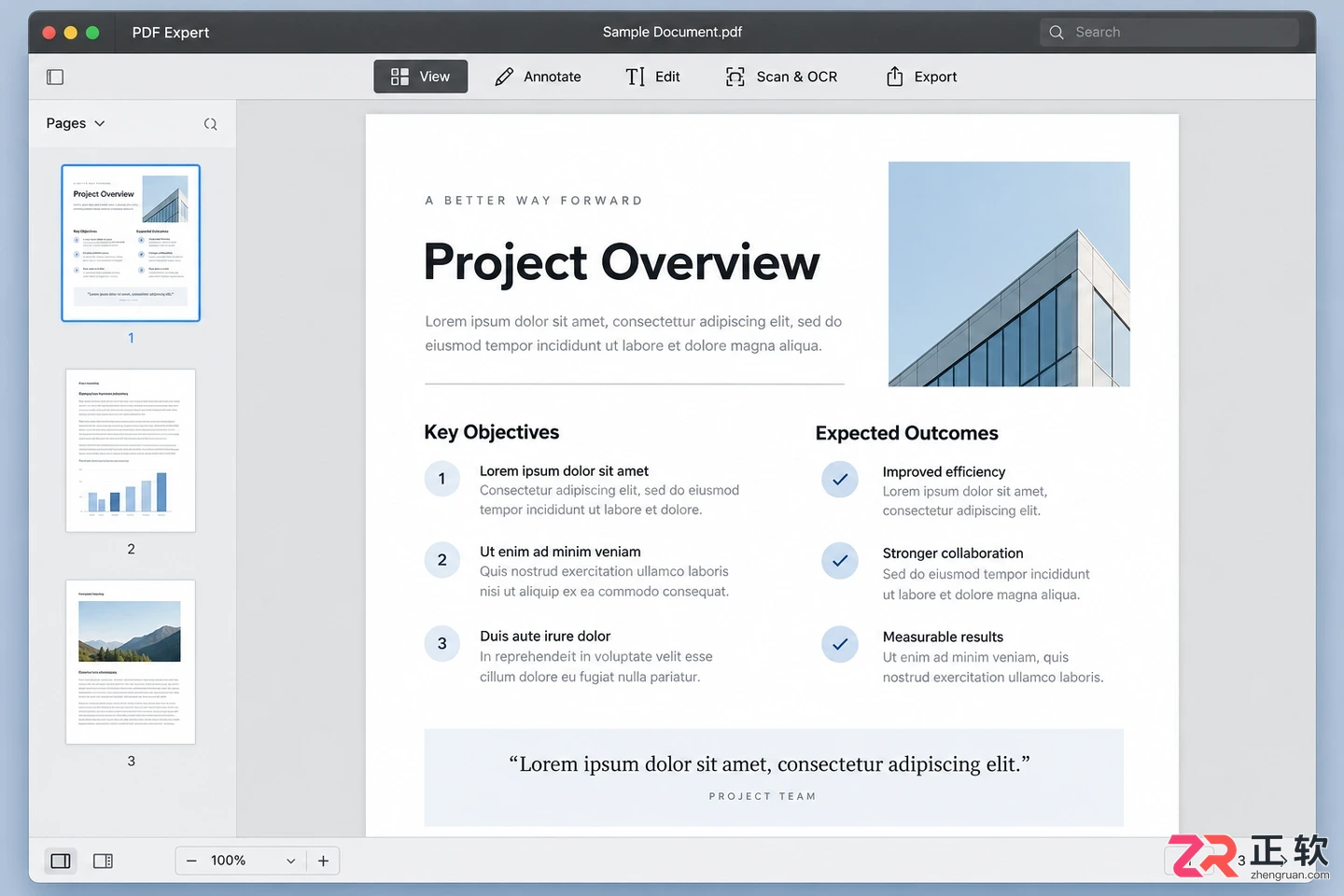Image resolution: width=1344 pixels, height=896 pixels.
Task: Click the Export share arrow icon
Action: [x=894, y=77]
